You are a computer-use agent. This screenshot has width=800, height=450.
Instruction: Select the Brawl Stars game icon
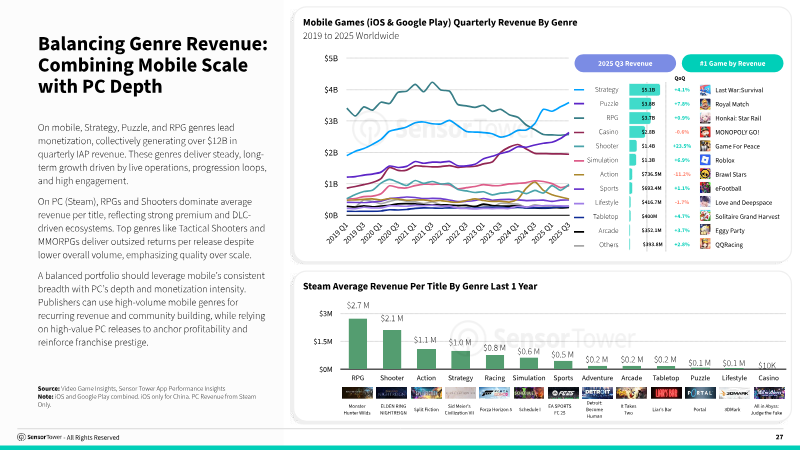[x=705, y=174]
